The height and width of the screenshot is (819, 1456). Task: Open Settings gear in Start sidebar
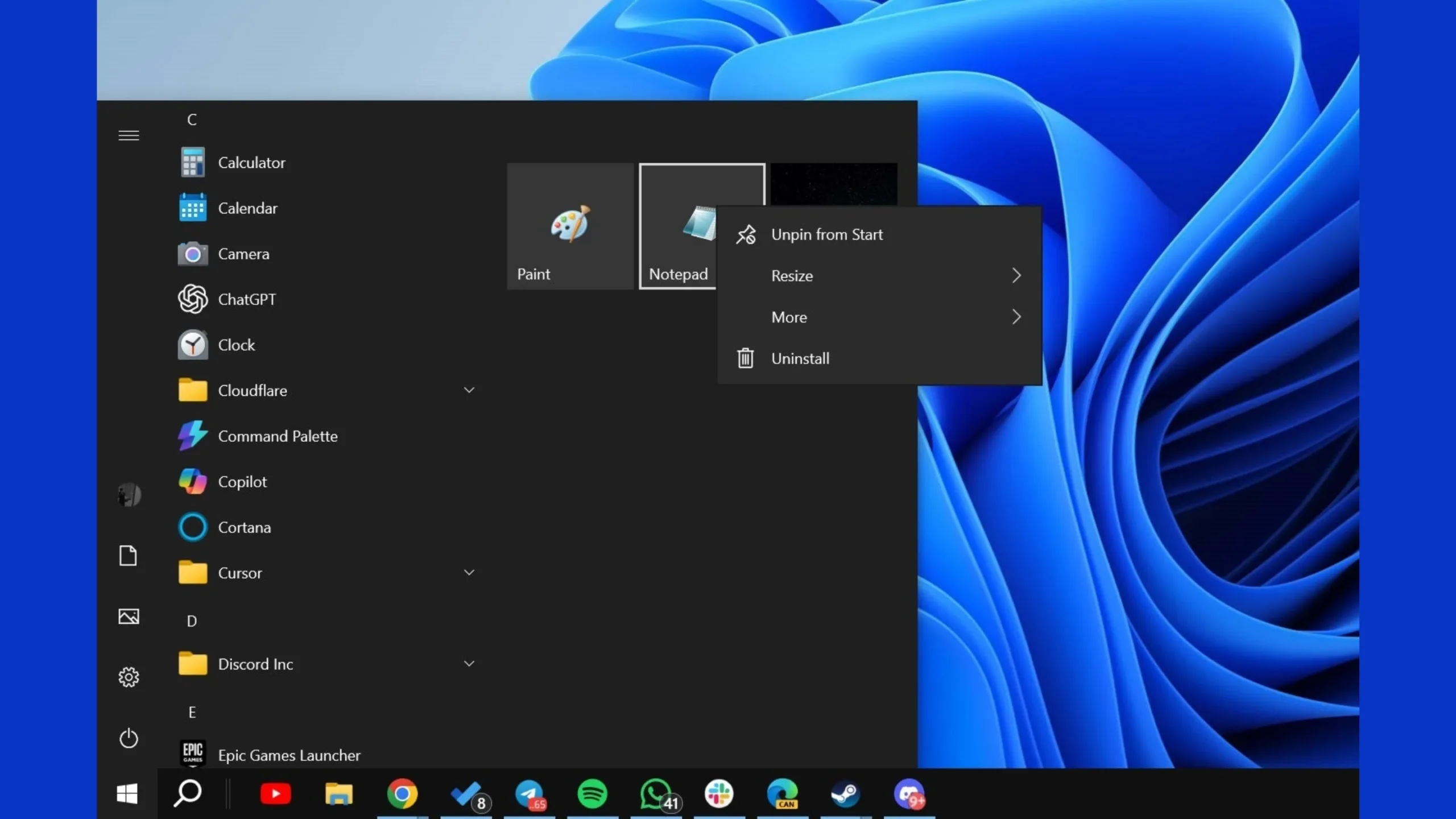click(129, 677)
